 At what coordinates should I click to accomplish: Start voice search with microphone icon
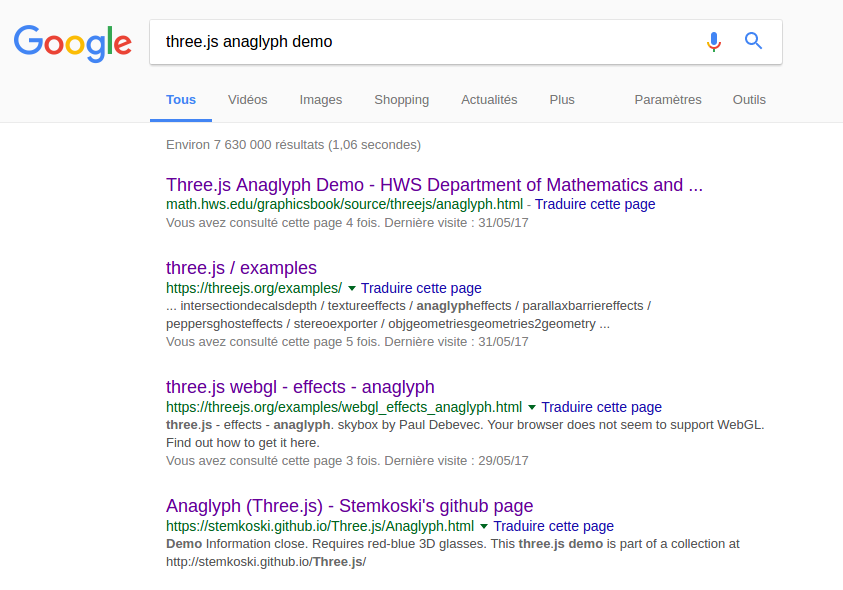pyautogui.click(x=714, y=41)
